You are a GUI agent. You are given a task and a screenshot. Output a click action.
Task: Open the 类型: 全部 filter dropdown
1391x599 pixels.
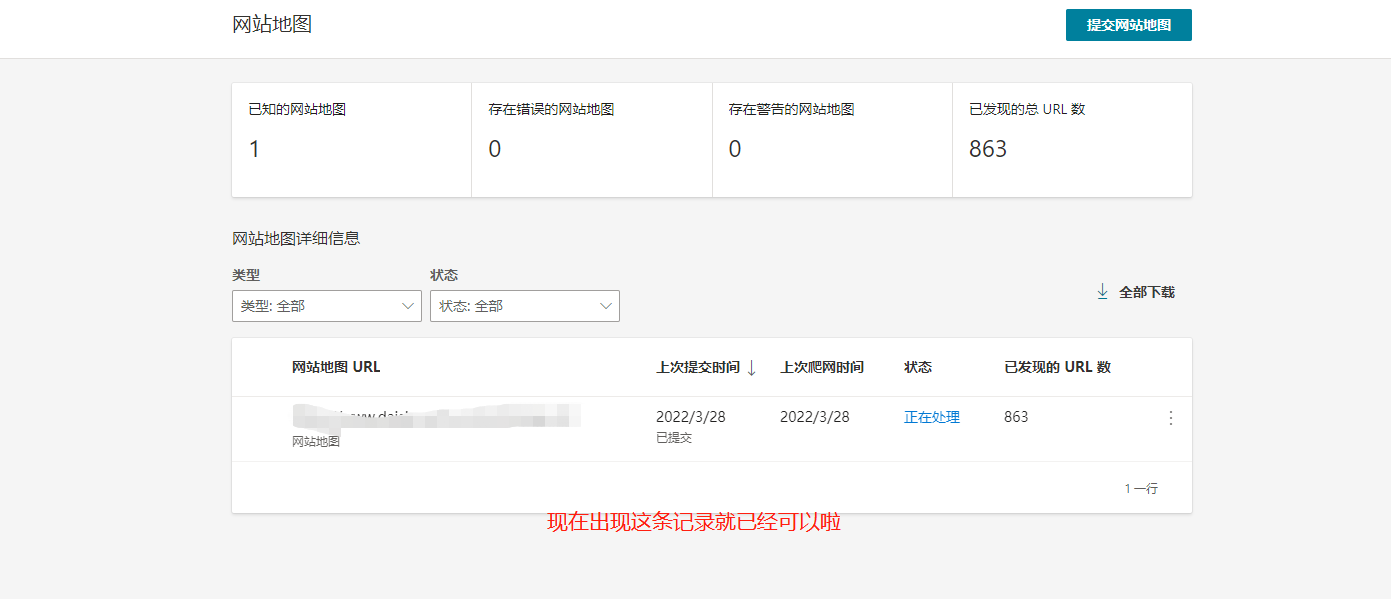pyautogui.click(x=326, y=306)
